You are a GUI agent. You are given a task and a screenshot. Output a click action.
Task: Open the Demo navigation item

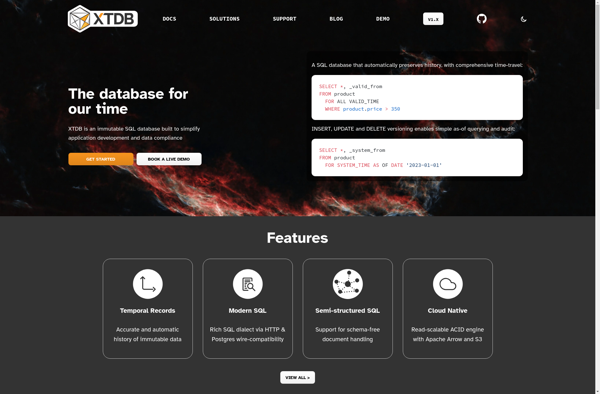pos(383,19)
